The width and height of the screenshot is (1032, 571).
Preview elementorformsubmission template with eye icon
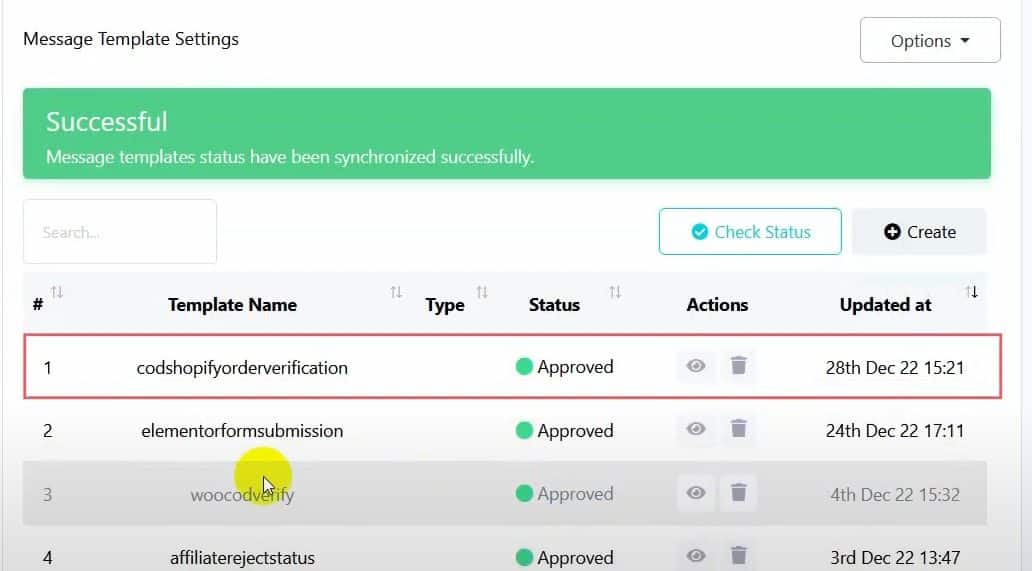tap(696, 430)
